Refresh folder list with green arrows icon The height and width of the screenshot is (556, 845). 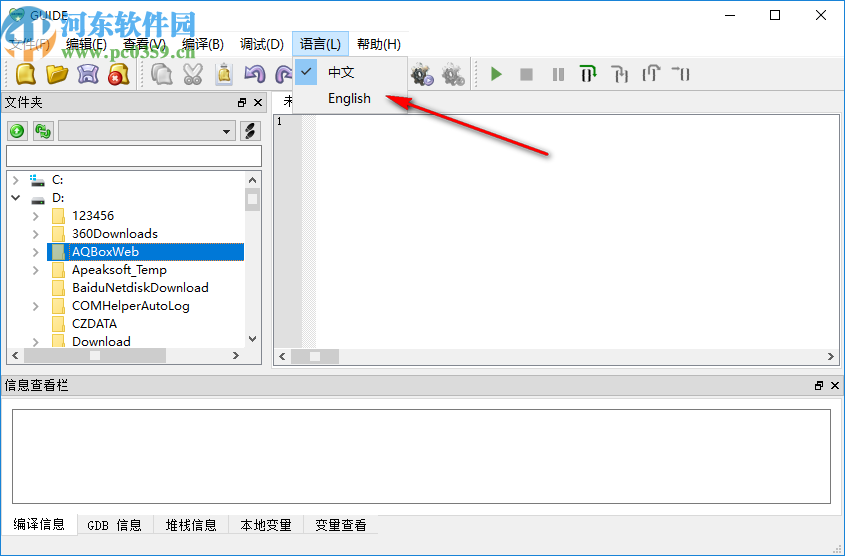(x=43, y=131)
